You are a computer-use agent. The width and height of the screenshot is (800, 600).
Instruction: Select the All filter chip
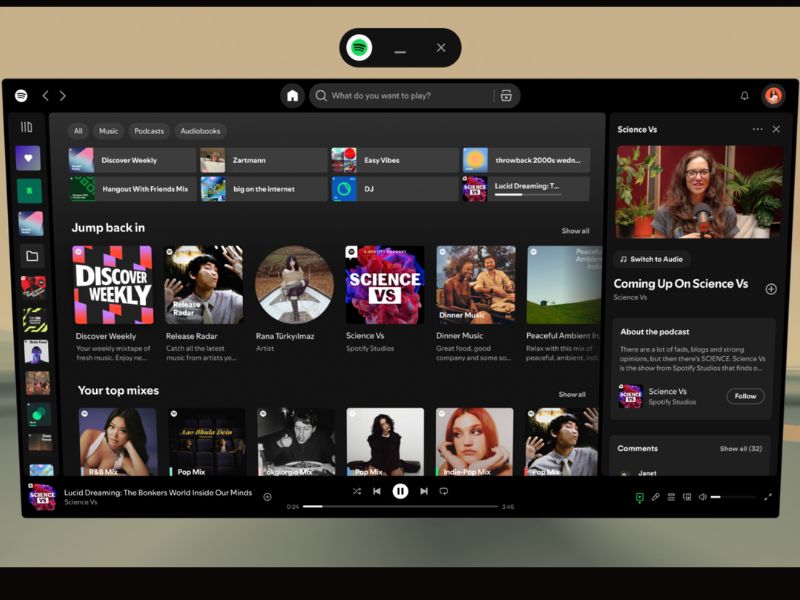pyautogui.click(x=78, y=131)
